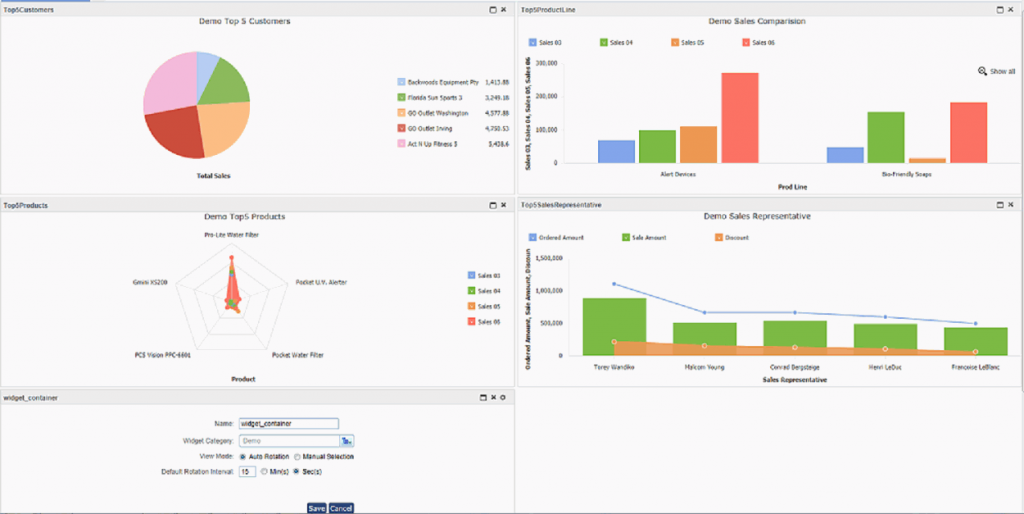Click the 'Conrad Bergsteige' axis label

pos(794,367)
